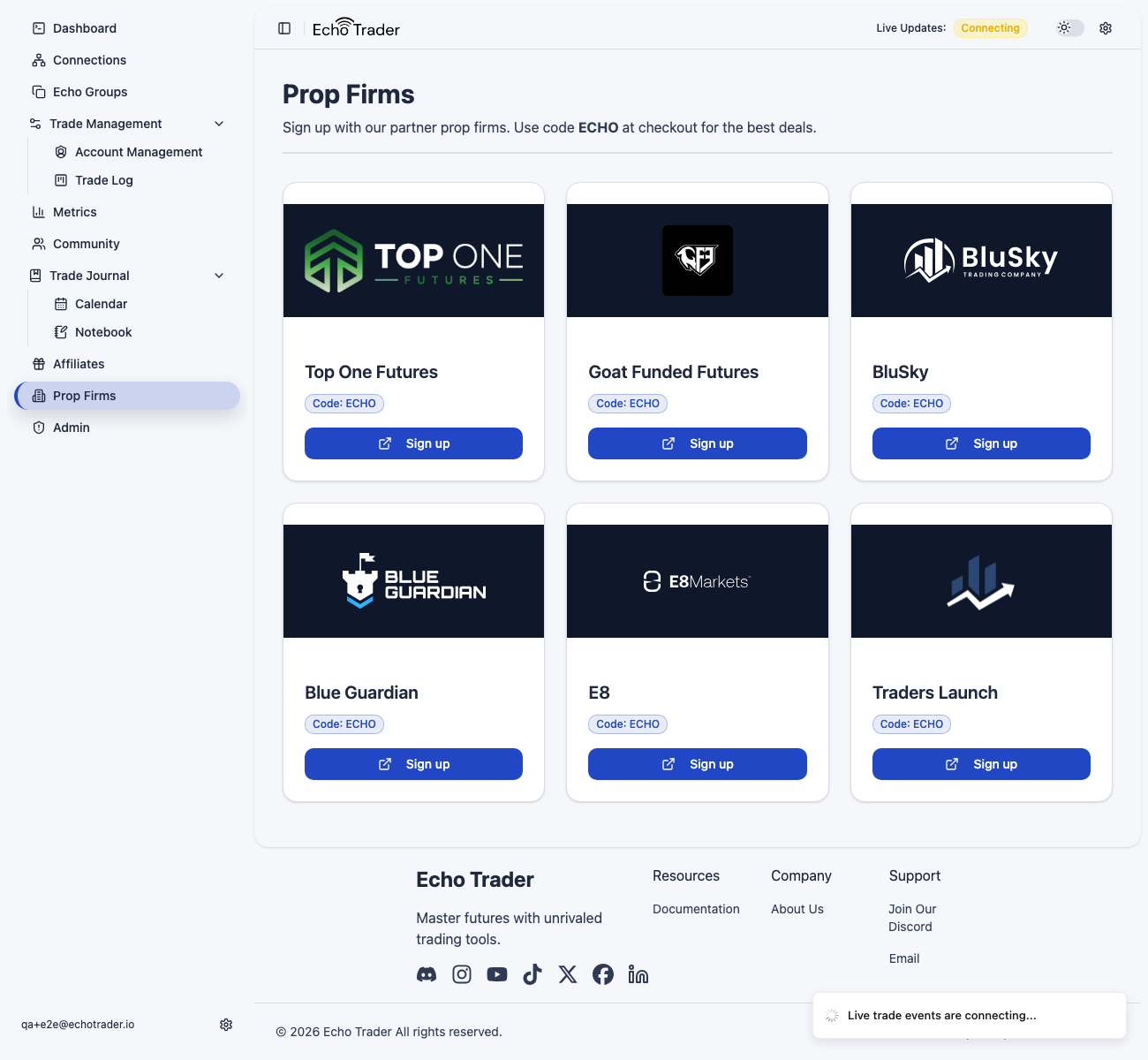Click Code: ECHO badge under E8
1148x1060 pixels.
(x=628, y=724)
